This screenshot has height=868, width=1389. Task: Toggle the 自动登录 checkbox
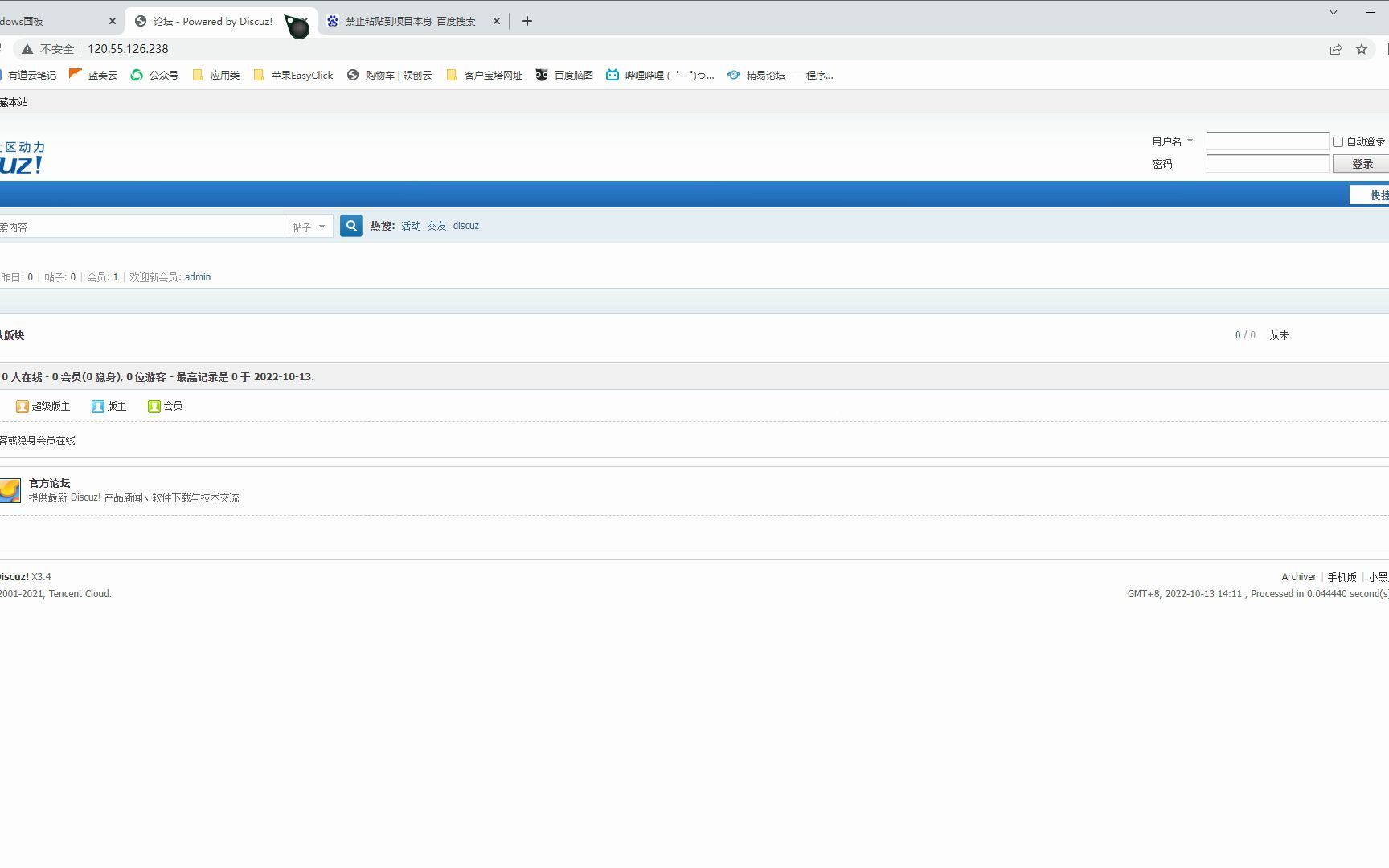pyautogui.click(x=1338, y=141)
